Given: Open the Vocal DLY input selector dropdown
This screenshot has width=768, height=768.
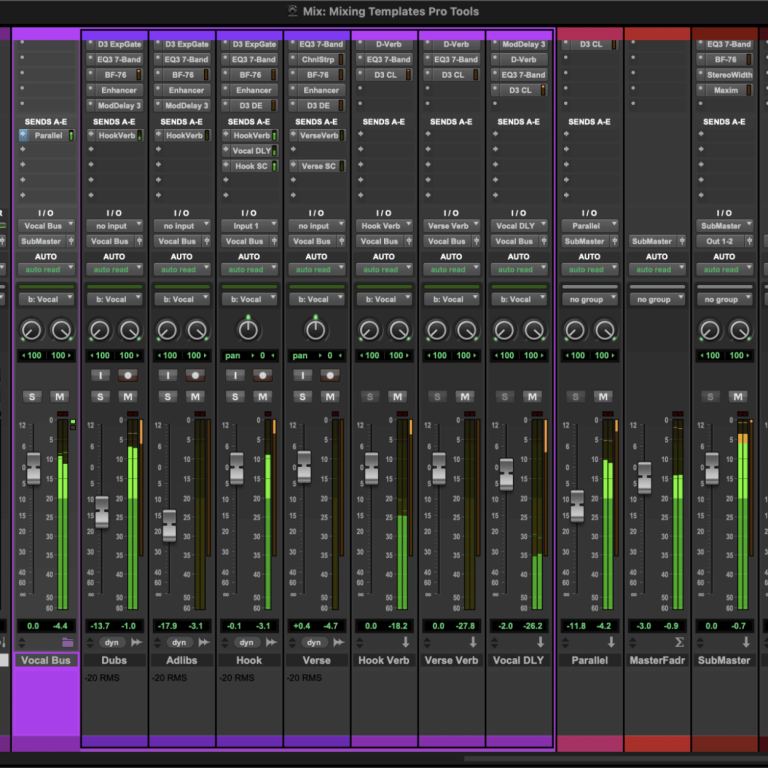Looking at the screenshot, I should pos(518,226).
